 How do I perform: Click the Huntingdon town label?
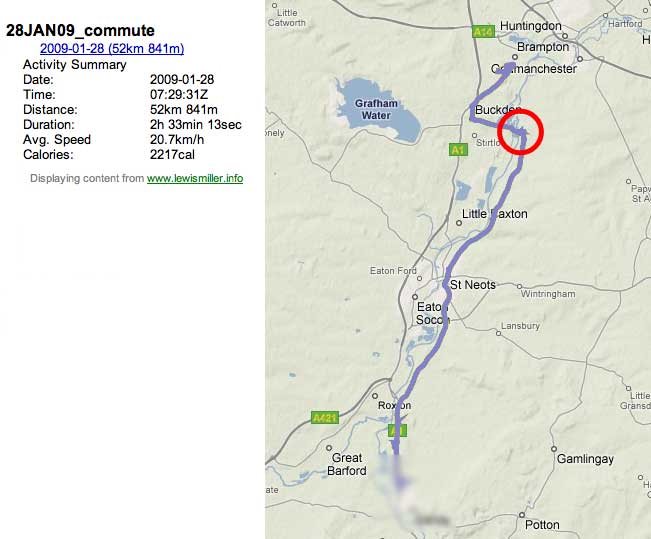click(x=531, y=26)
